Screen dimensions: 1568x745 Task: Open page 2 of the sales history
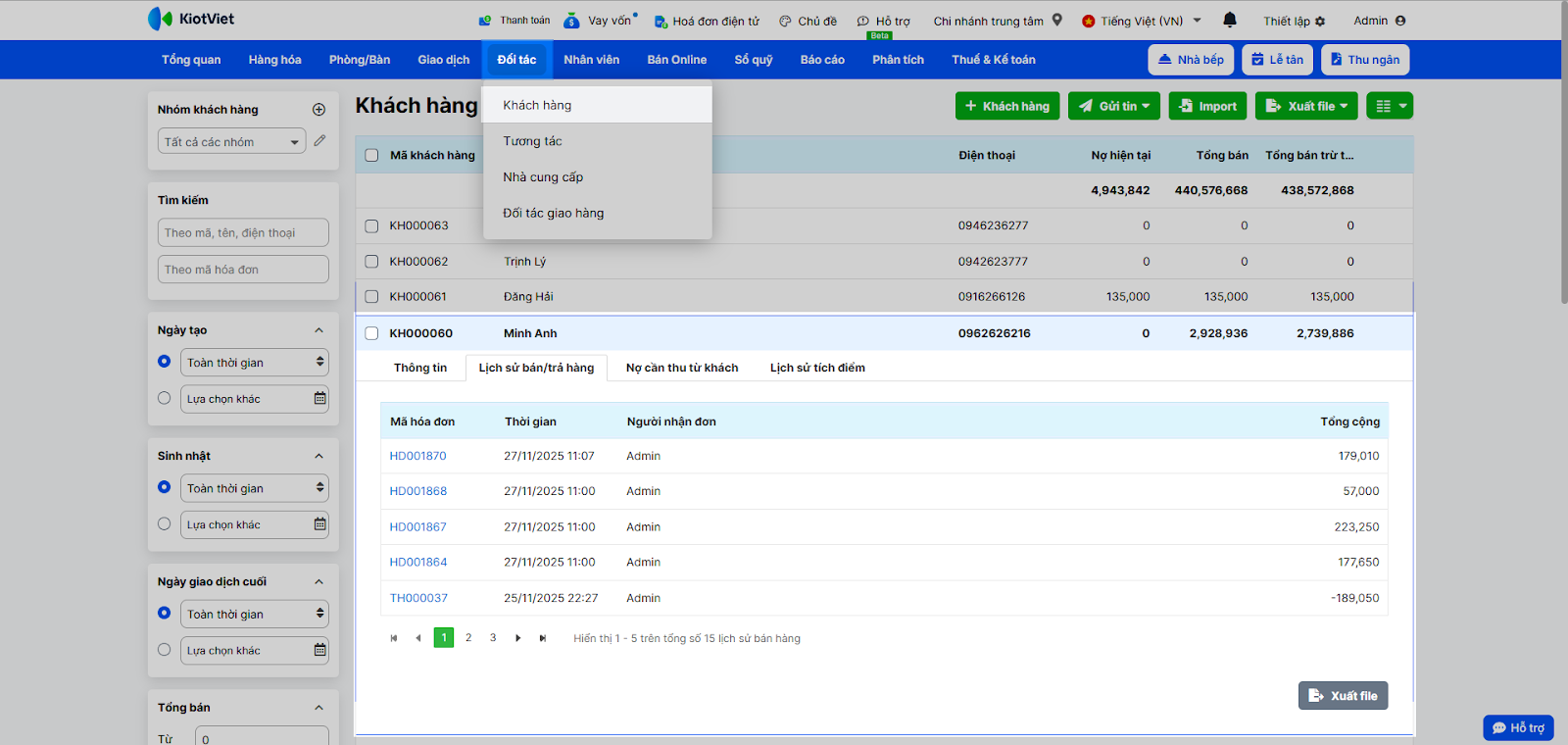coord(468,638)
